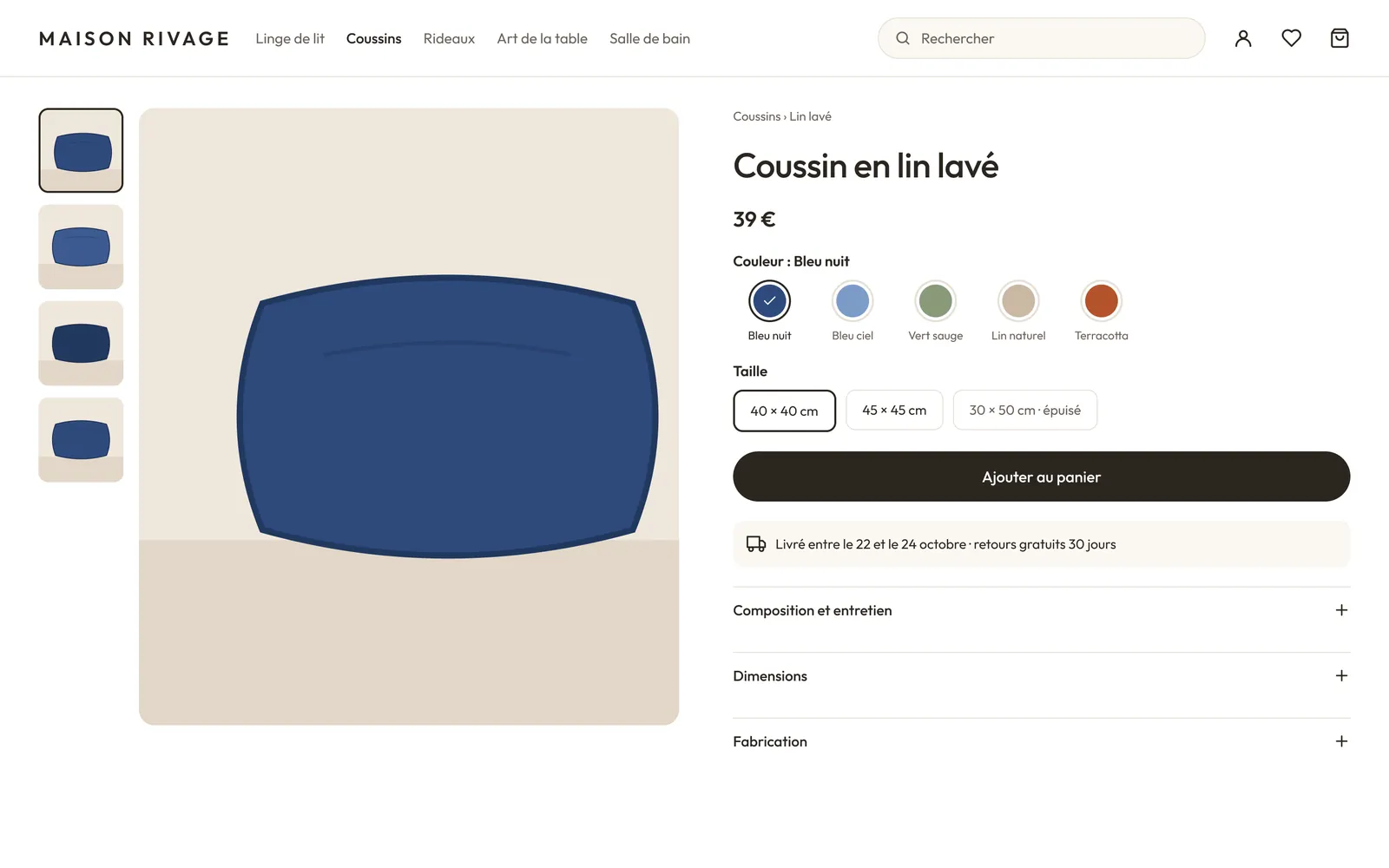The image size is (1389, 868).
Task: Click the delivery text 'Livré entre le 22 et le 24 octobre'
Action: (x=871, y=544)
